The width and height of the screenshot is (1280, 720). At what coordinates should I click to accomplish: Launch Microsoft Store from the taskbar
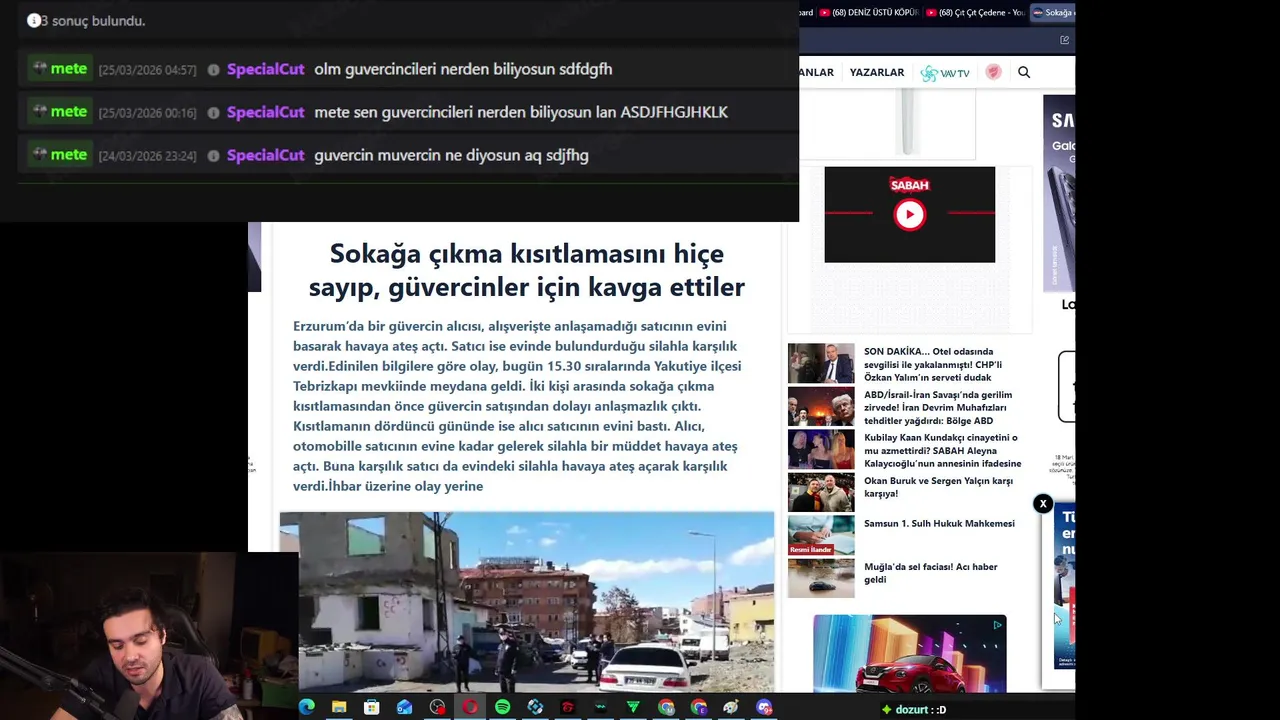click(x=371, y=707)
